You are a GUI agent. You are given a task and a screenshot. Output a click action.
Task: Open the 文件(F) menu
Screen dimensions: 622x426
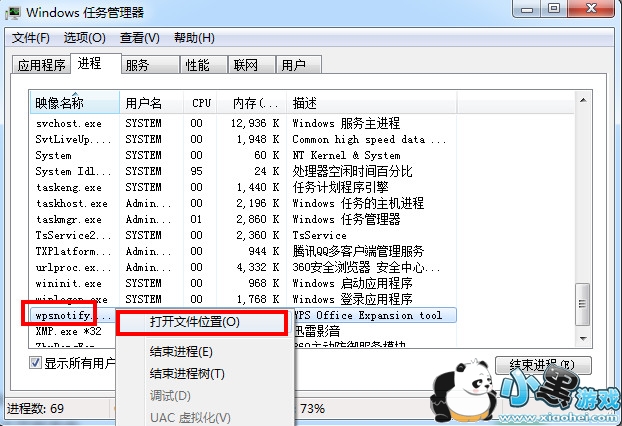pyautogui.click(x=31, y=38)
